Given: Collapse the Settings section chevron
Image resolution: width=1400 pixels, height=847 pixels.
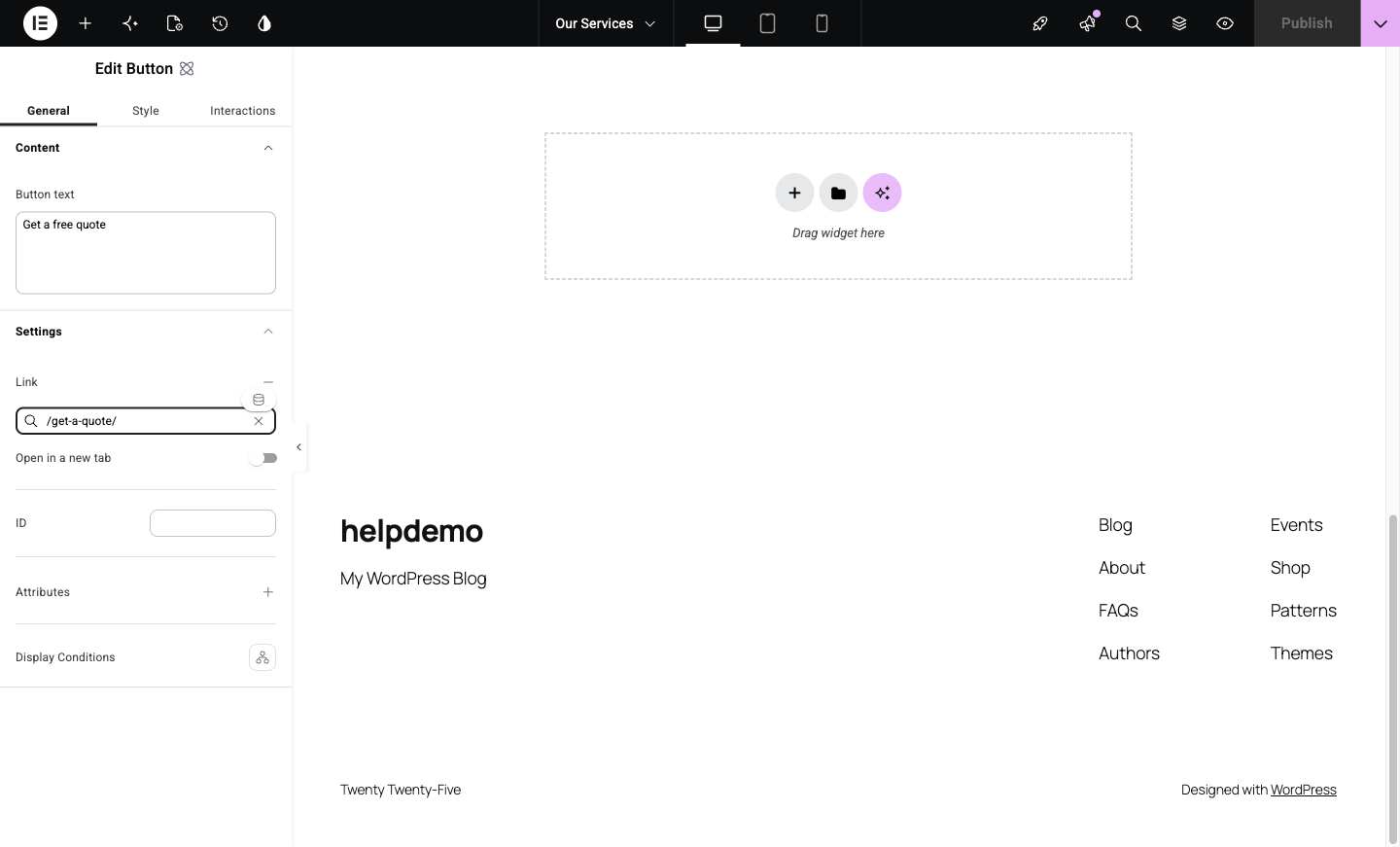Looking at the screenshot, I should coord(268,332).
